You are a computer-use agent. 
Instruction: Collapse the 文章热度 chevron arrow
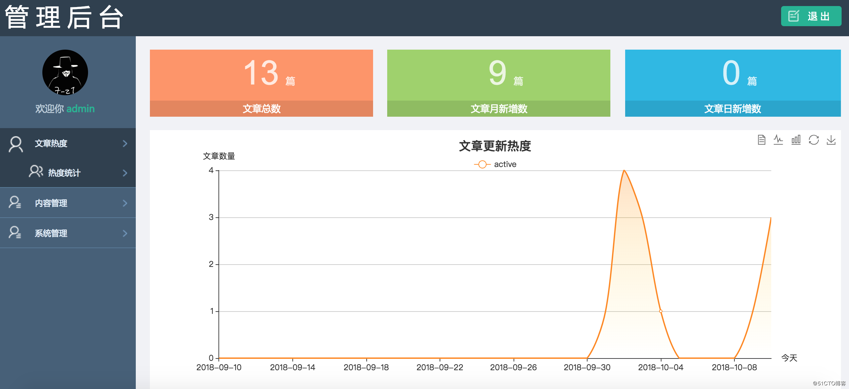[125, 144]
